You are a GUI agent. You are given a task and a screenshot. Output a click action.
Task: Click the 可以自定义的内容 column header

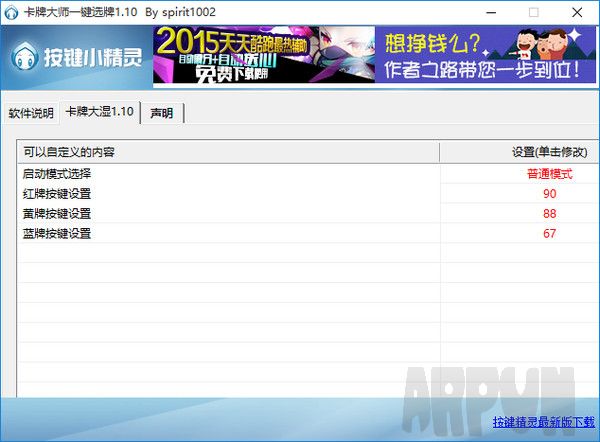[x=228, y=152]
